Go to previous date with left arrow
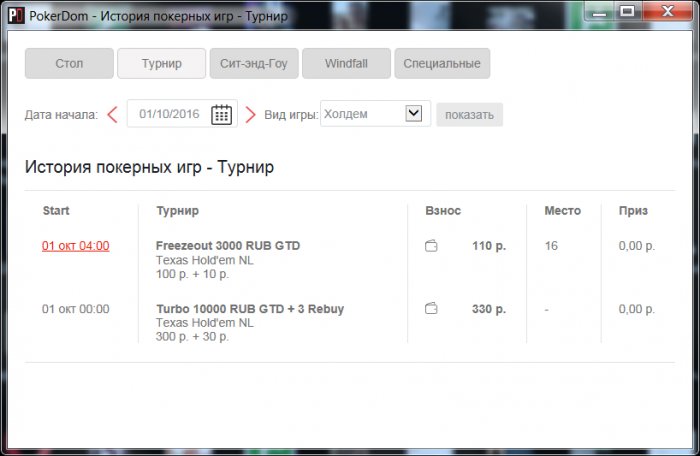700x456 pixels. click(112, 115)
